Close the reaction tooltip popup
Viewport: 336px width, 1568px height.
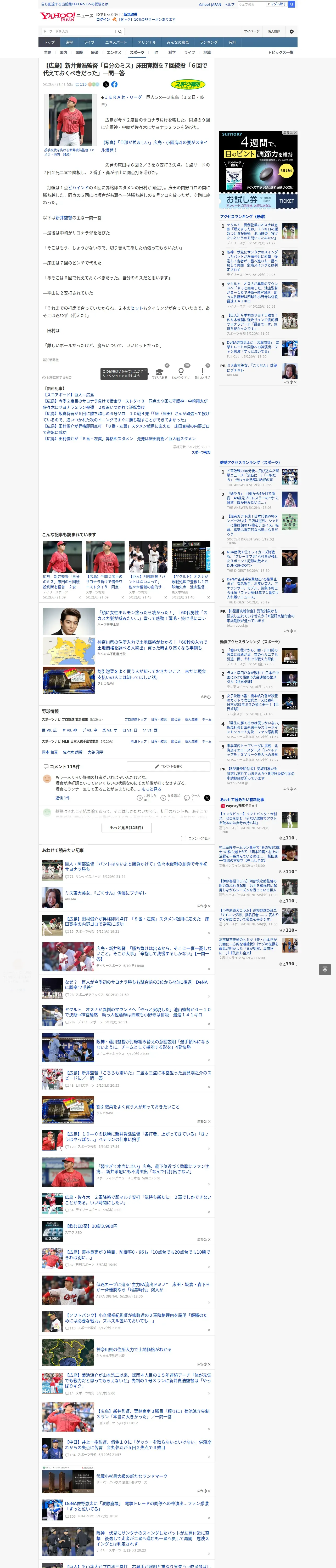[x=146, y=371]
